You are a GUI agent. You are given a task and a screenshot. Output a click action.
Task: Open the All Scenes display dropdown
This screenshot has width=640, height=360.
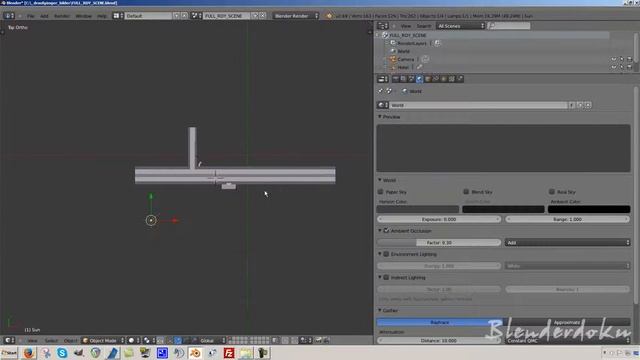point(460,26)
